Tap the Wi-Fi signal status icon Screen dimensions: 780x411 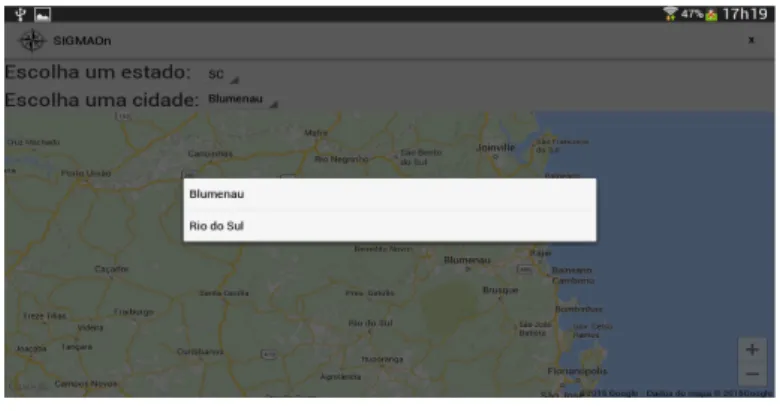[x=671, y=14]
